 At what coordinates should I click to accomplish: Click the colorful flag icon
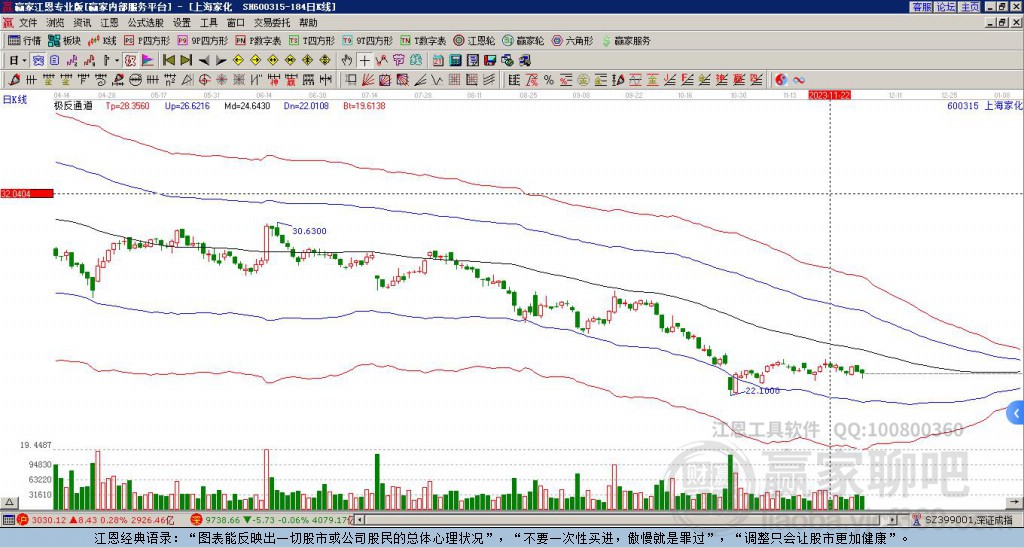148,61
